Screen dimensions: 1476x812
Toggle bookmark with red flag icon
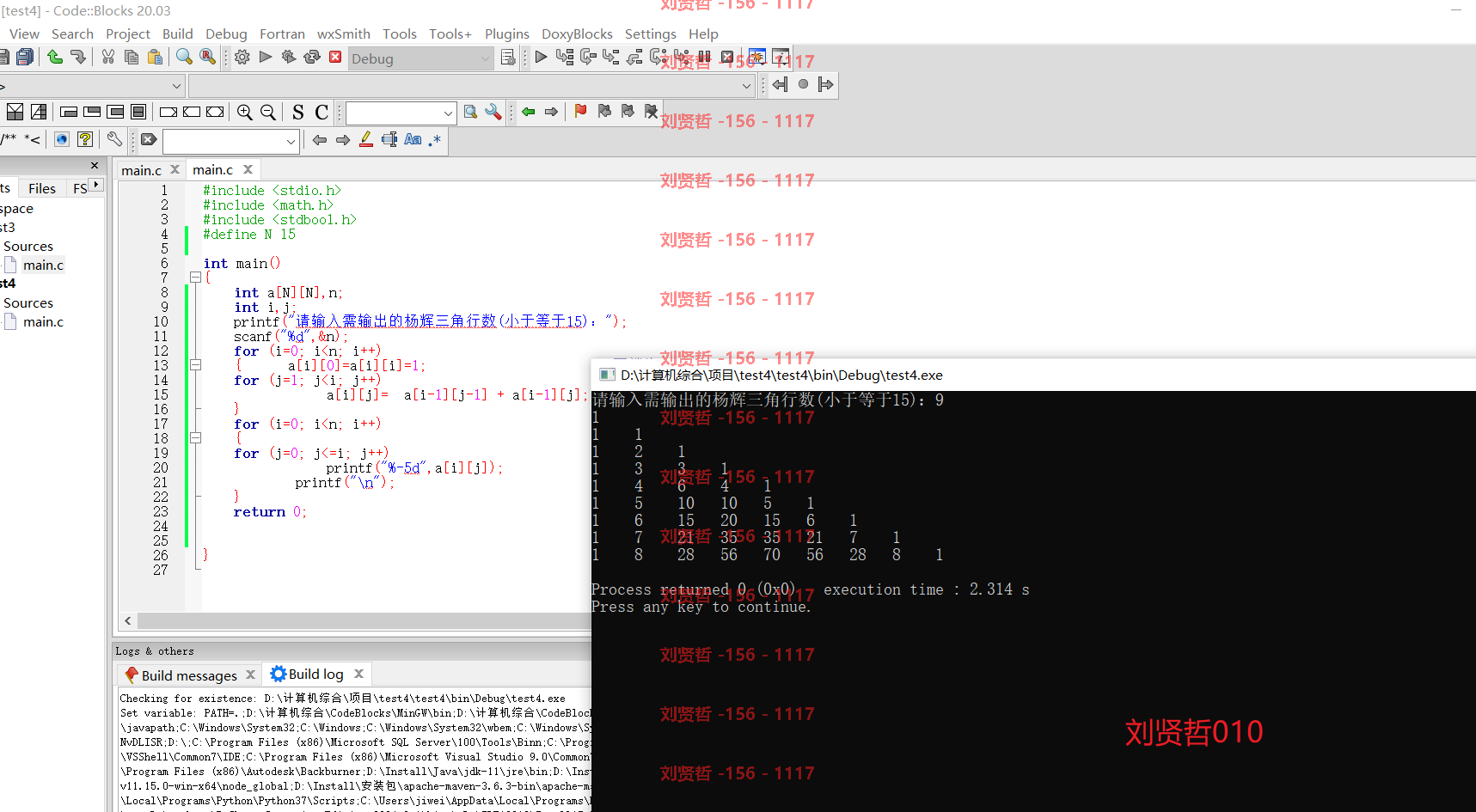coord(581,111)
